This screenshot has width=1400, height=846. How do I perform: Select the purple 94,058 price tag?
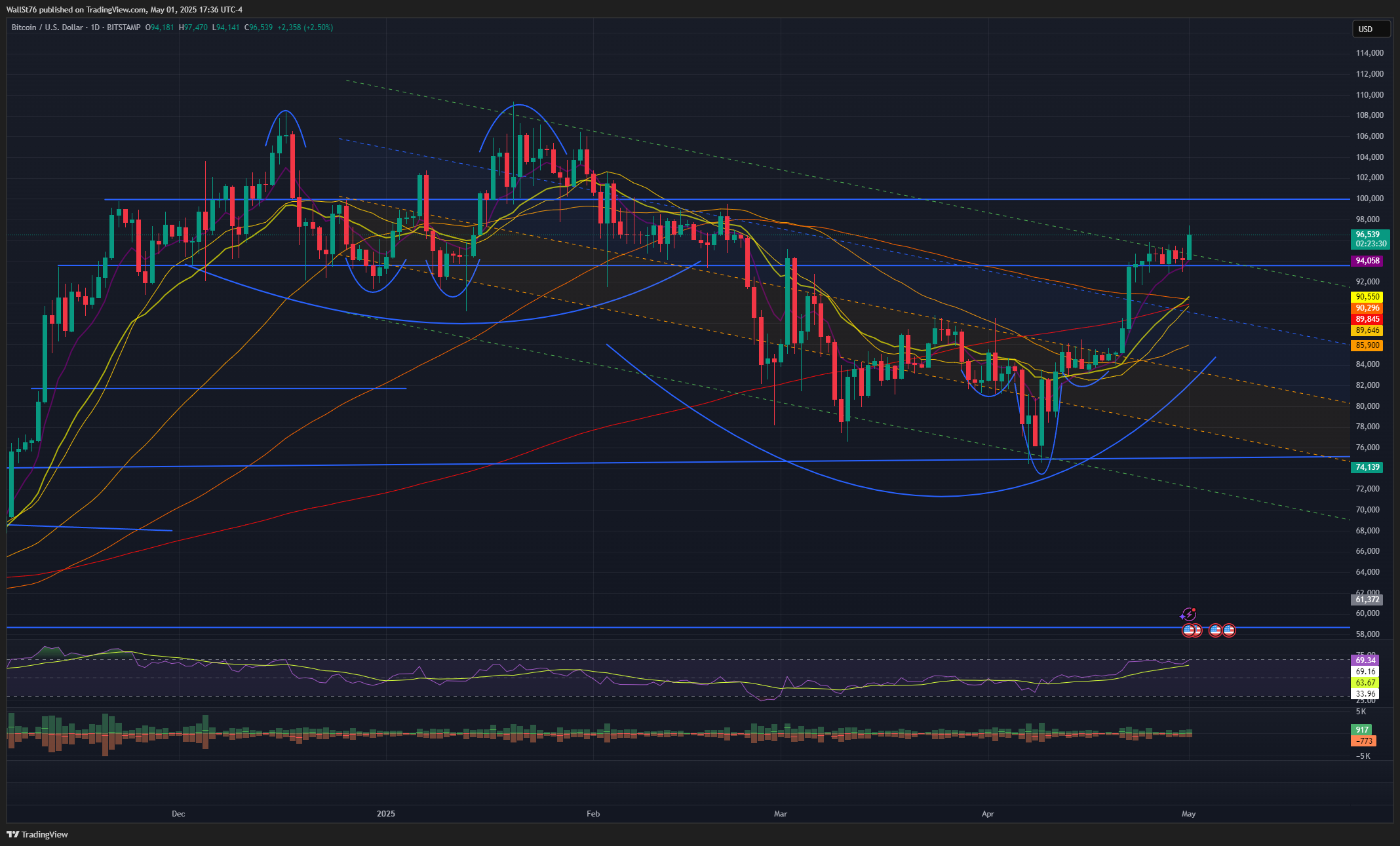click(1367, 261)
